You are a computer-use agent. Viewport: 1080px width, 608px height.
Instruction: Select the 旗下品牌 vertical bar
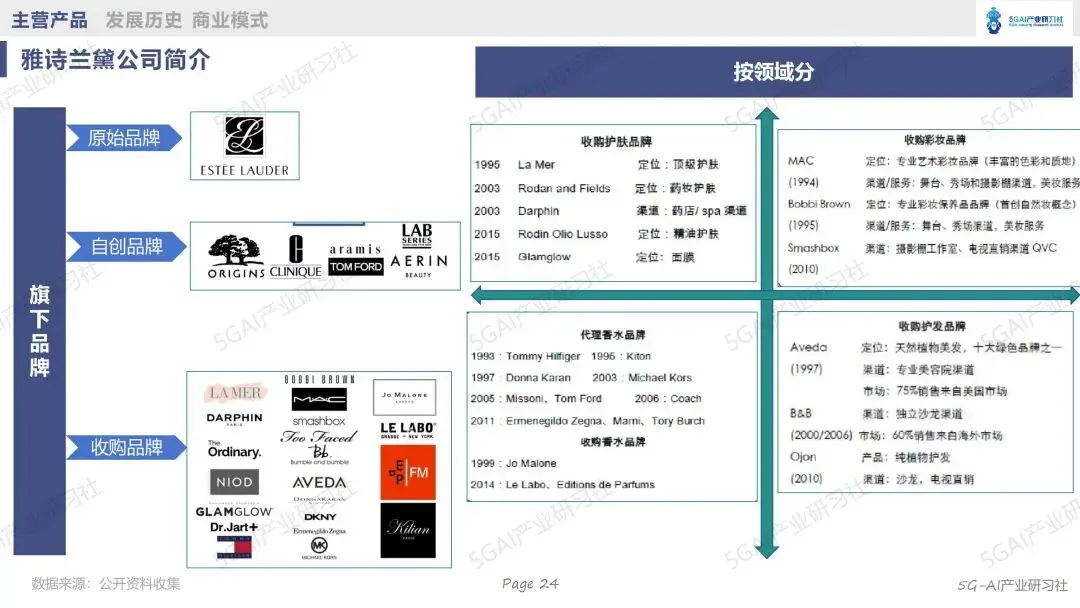pos(40,331)
